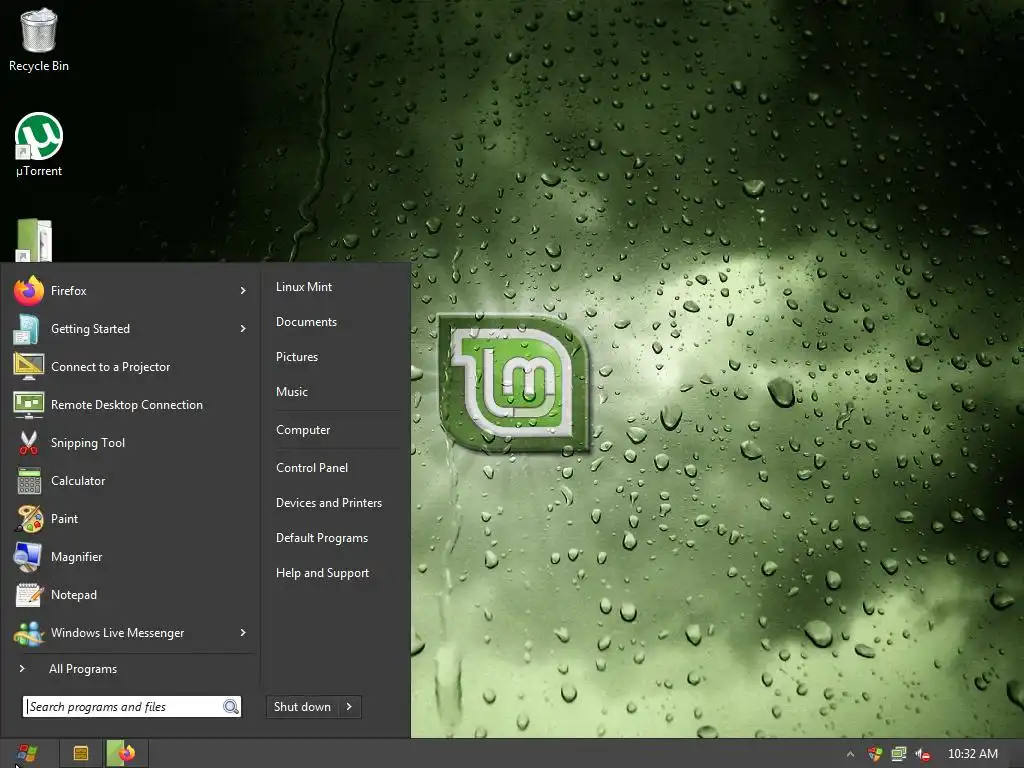Open Pictures from the Start menu
The width and height of the screenshot is (1024, 768).
click(x=296, y=357)
